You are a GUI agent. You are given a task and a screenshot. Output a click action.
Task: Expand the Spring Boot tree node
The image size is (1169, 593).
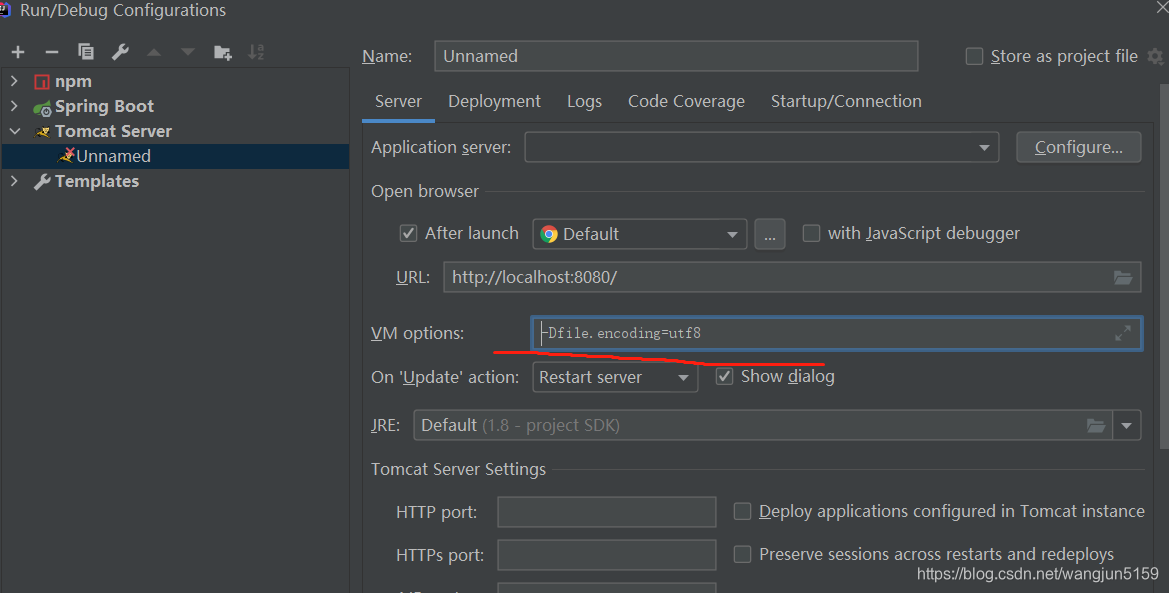pyautogui.click(x=14, y=107)
